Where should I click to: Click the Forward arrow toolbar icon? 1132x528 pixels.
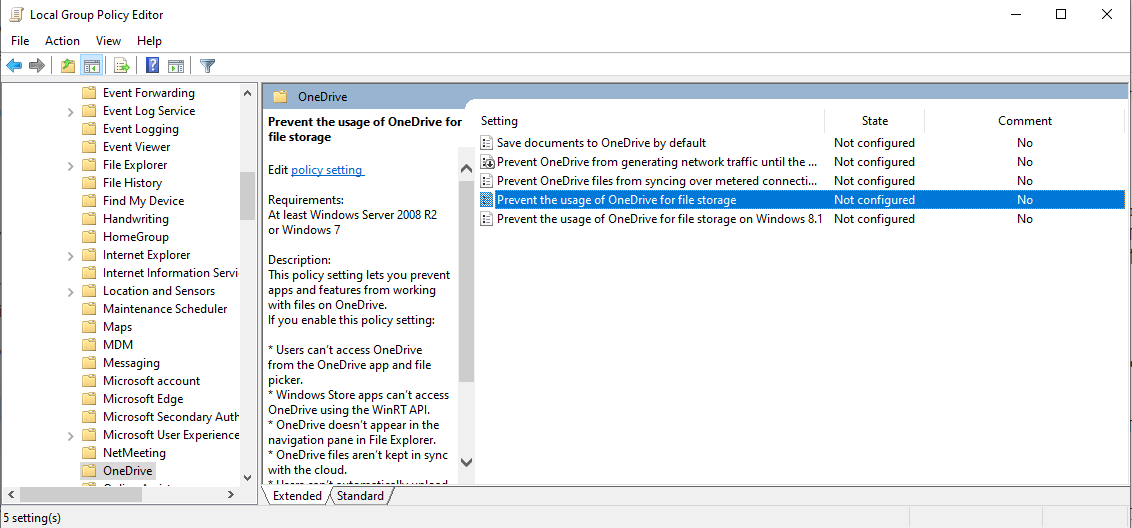(37, 66)
